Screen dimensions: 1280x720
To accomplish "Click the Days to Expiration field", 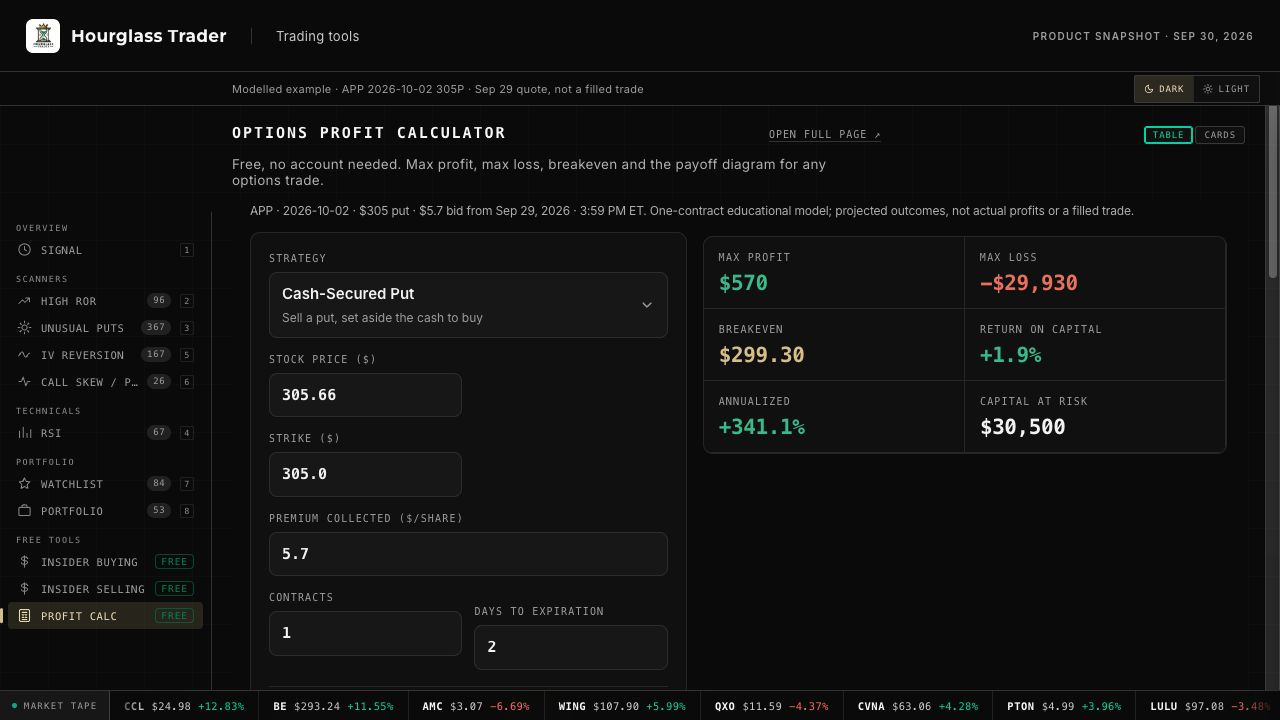I will click(571, 647).
